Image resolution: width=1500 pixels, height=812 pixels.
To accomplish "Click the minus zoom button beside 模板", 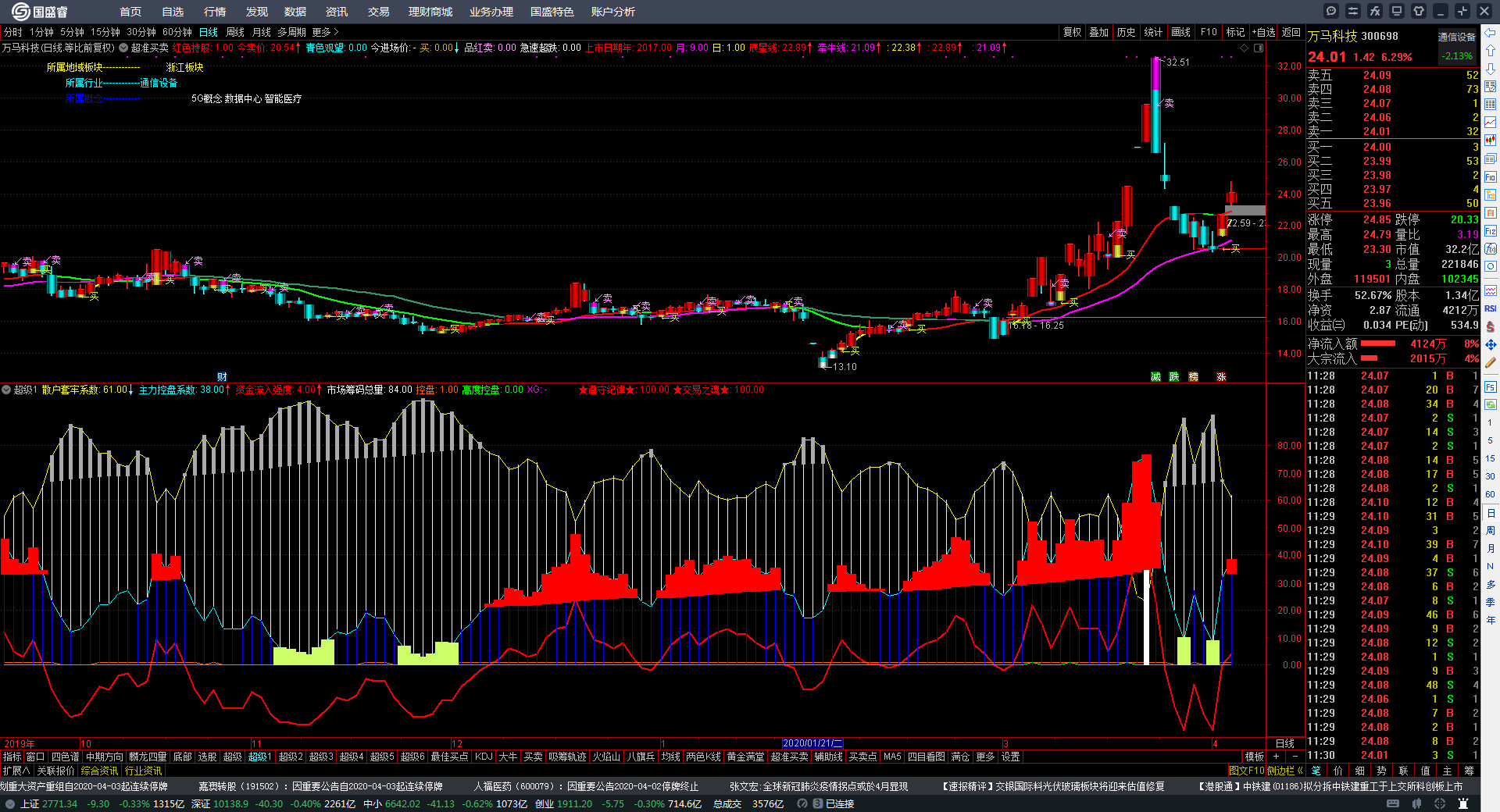I will (1295, 757).
